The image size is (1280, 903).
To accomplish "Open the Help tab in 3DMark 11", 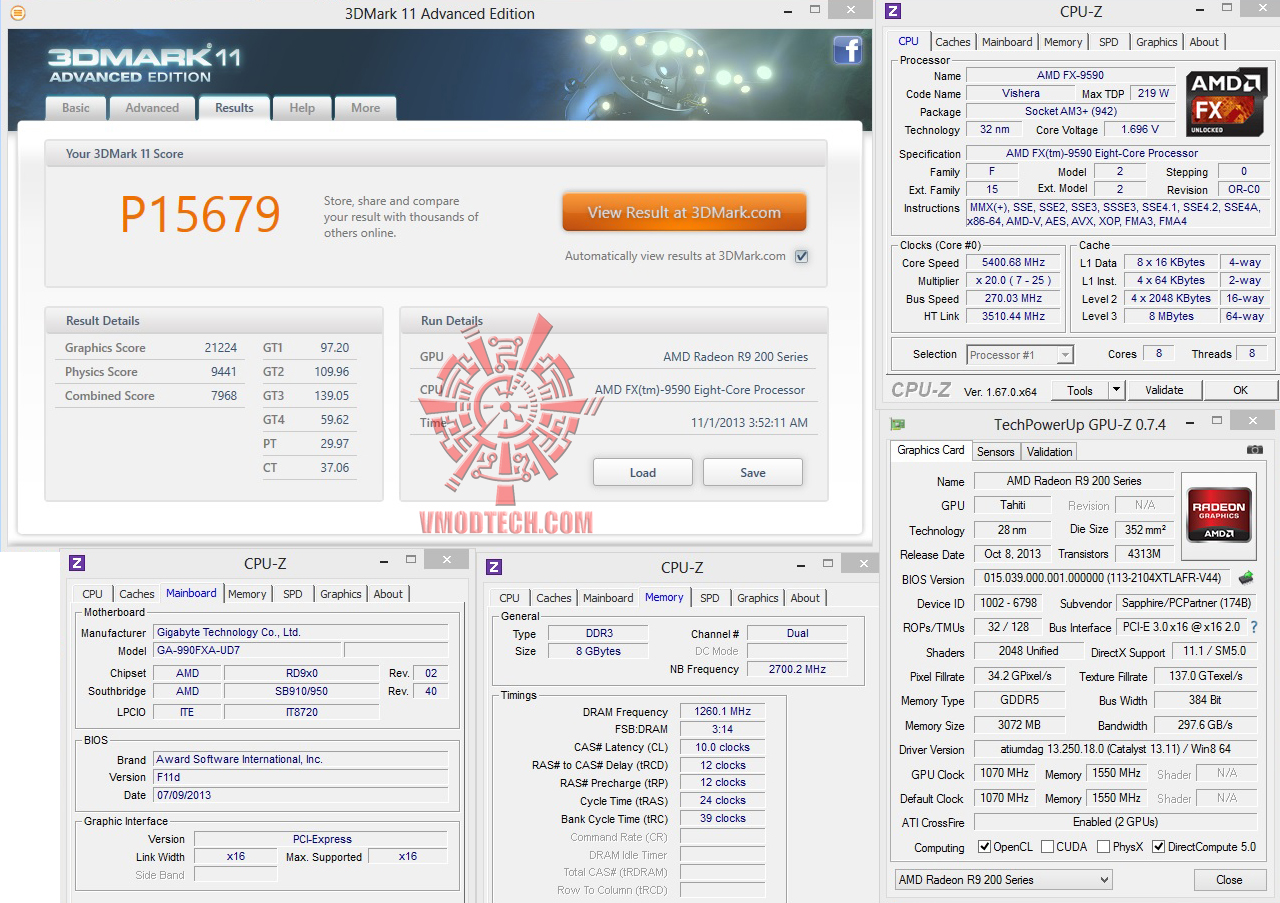I will [x=302, y=108].
